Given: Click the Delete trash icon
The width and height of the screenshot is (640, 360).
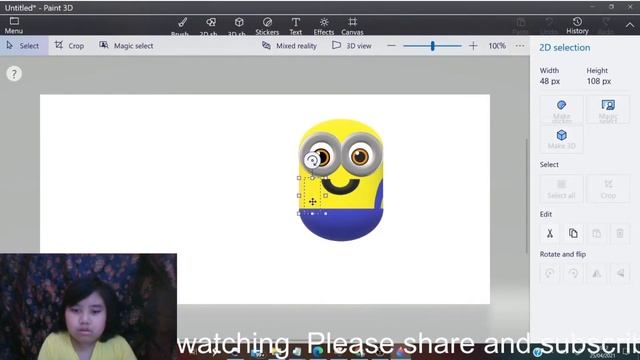Looking at the screenshot, I should 620,233.
